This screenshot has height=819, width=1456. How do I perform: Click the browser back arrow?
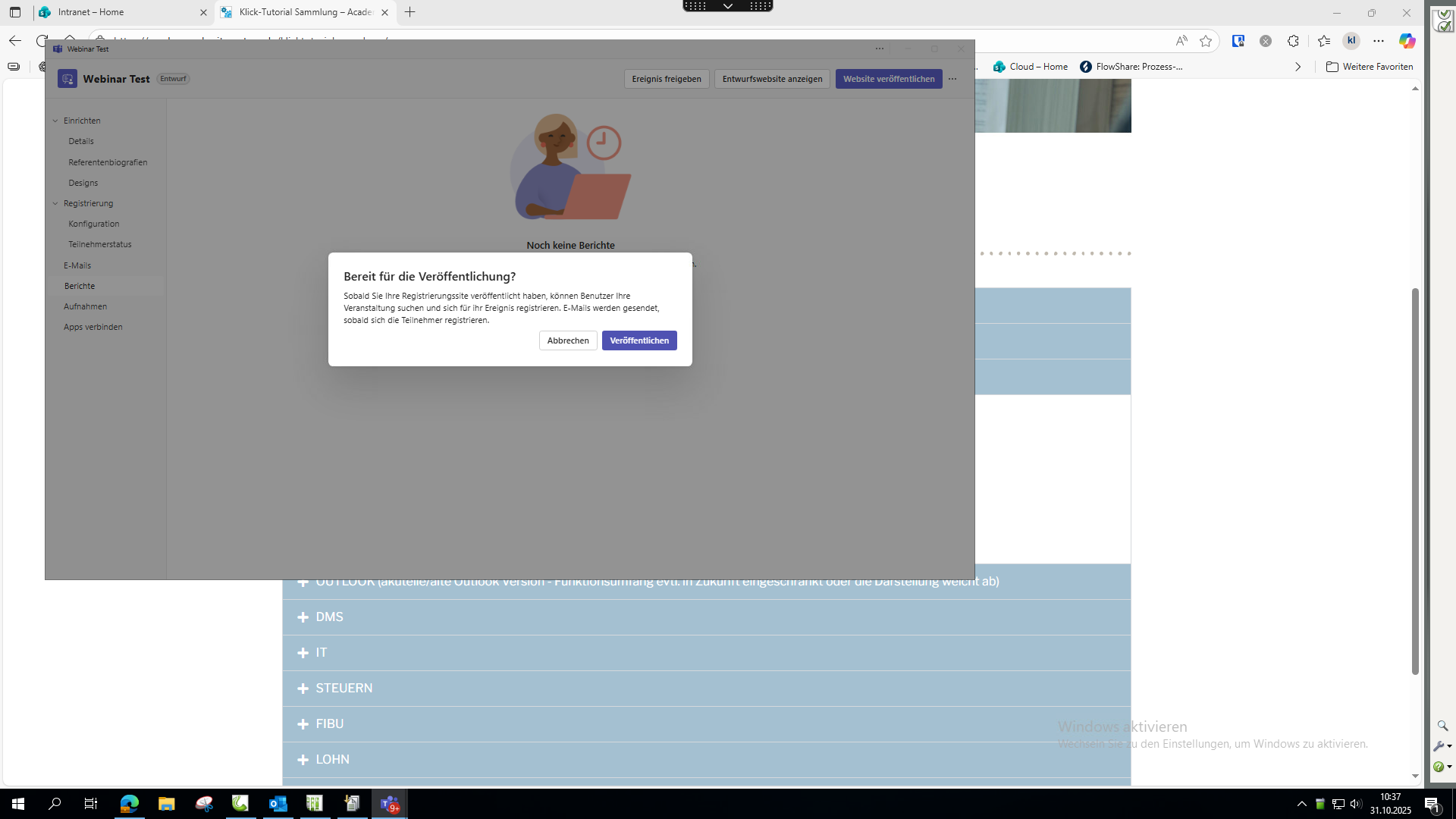click(x=15, y=41)
